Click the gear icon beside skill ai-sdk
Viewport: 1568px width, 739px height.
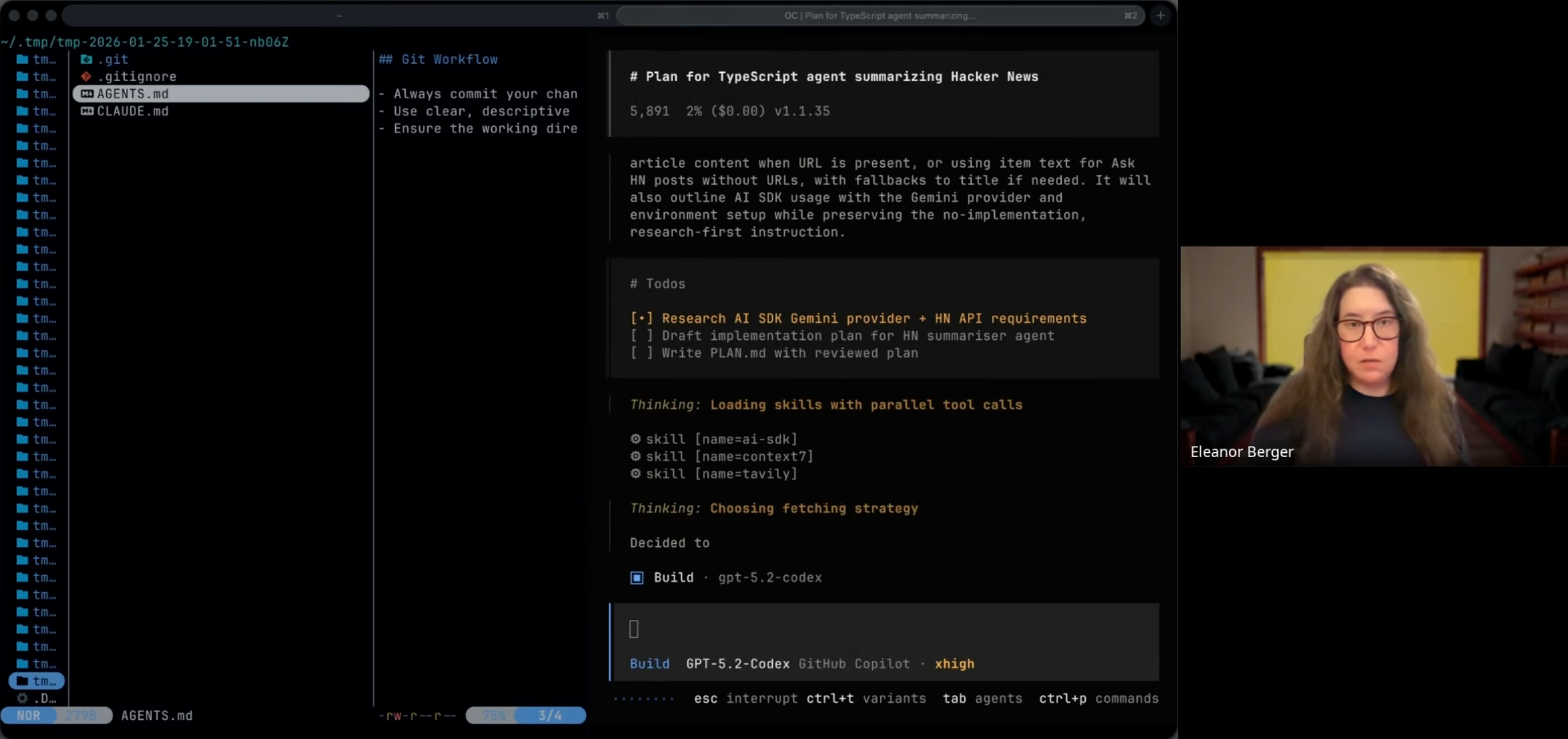(x=636, y=439)
